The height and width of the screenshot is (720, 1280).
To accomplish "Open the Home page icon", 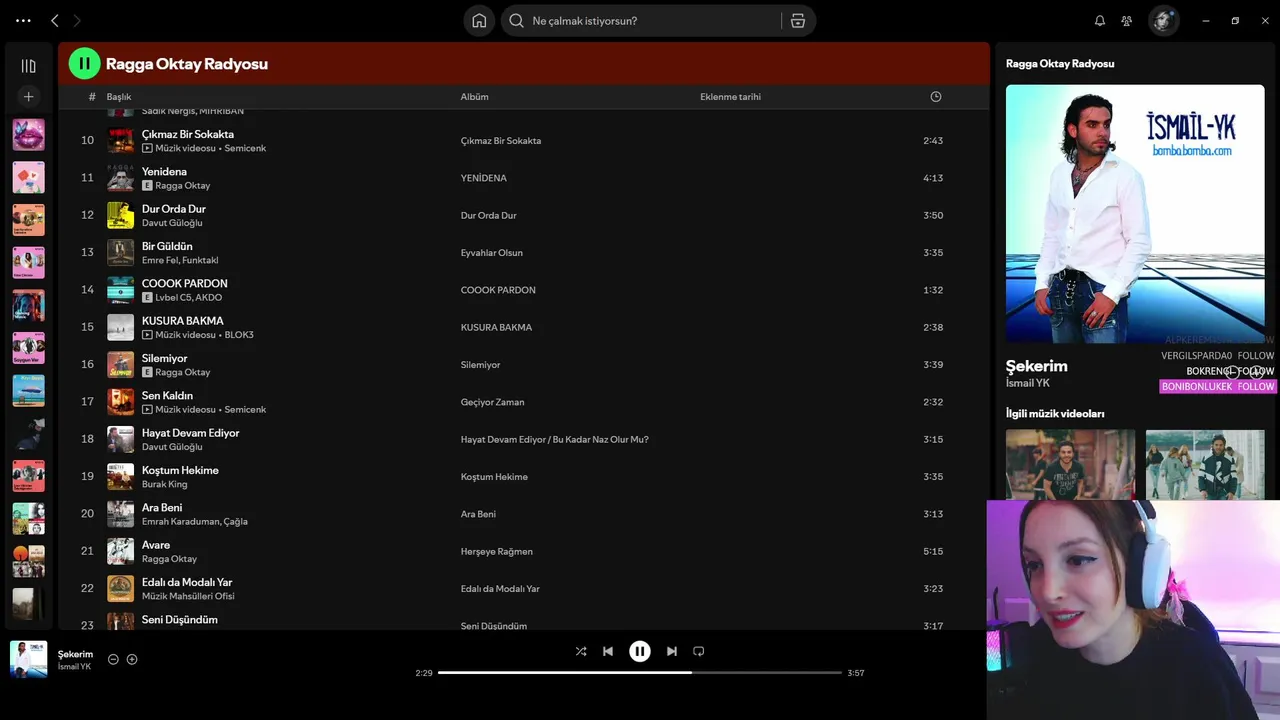I will 479,20.
